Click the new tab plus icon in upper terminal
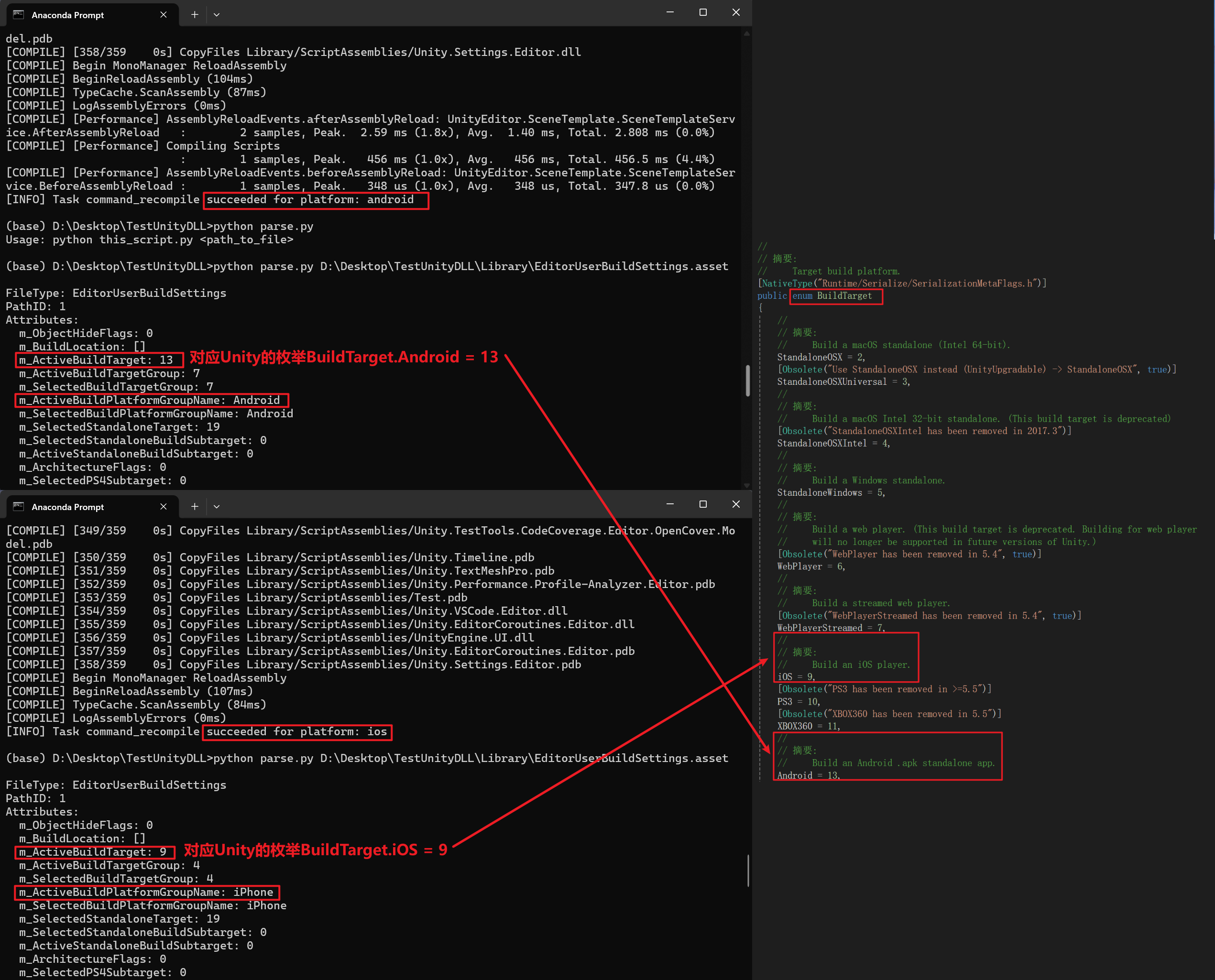This screenshot has width=1215, height=980. tap(194, 15)
